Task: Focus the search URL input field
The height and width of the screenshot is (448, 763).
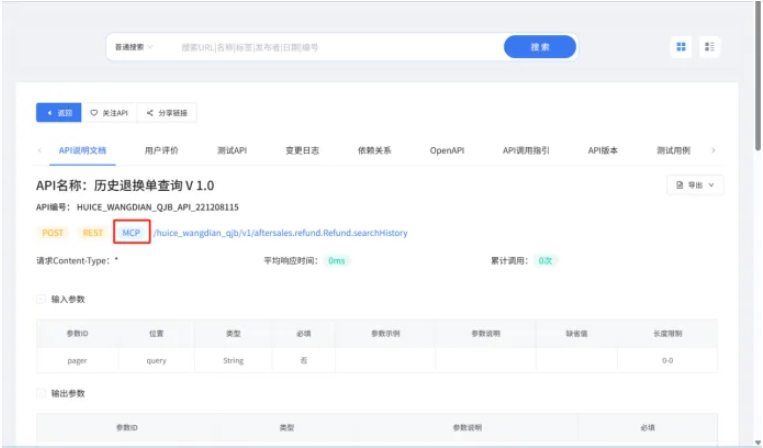Action: point(335,47)
